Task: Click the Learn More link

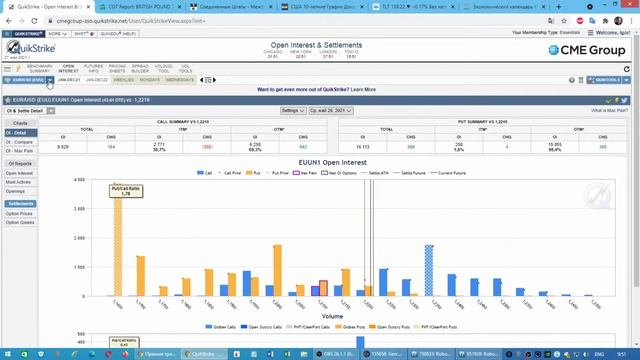Action: tap(363, 89)
